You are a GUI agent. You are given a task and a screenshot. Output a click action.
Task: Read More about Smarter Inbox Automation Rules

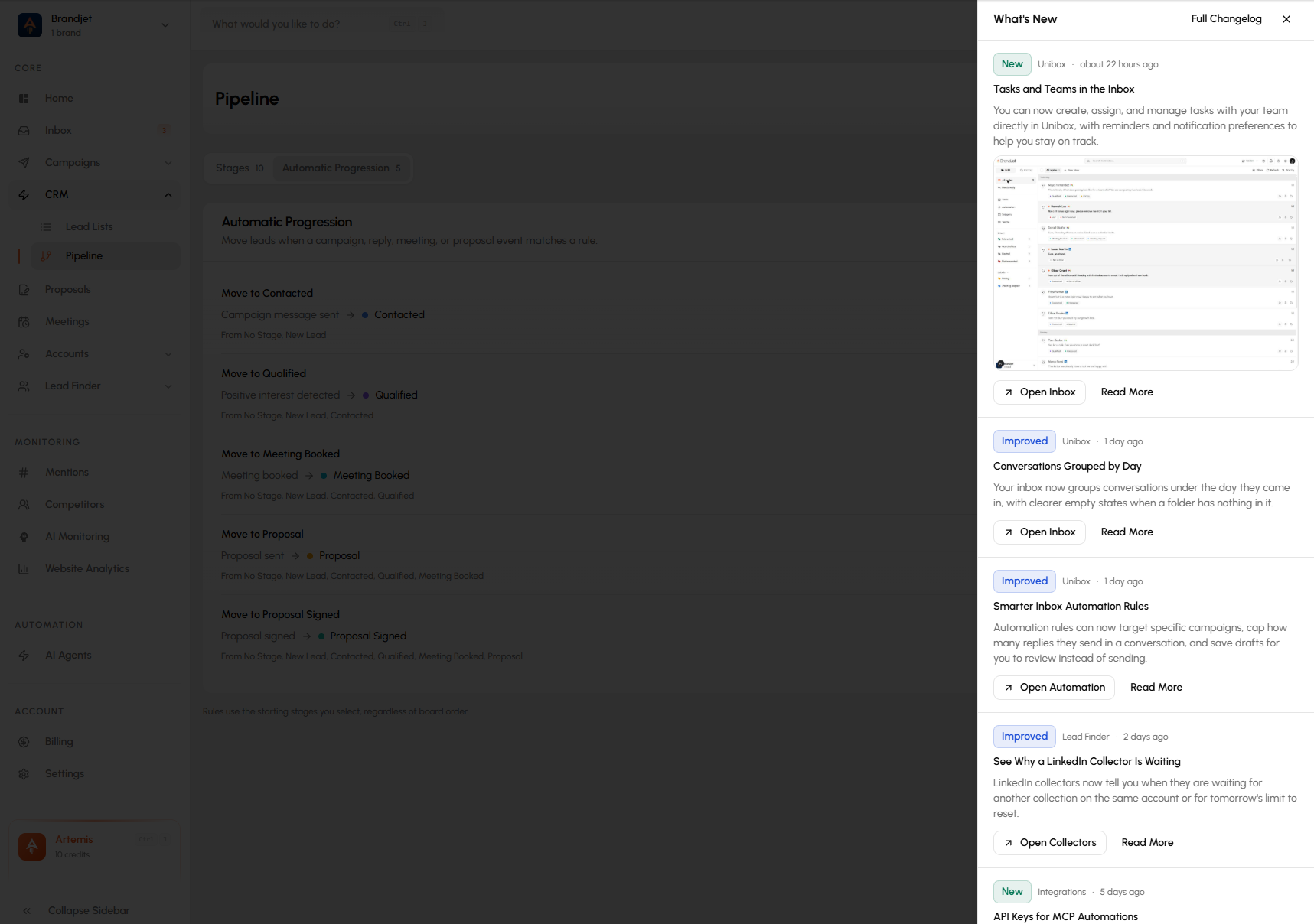click(x=1156, y=688)
